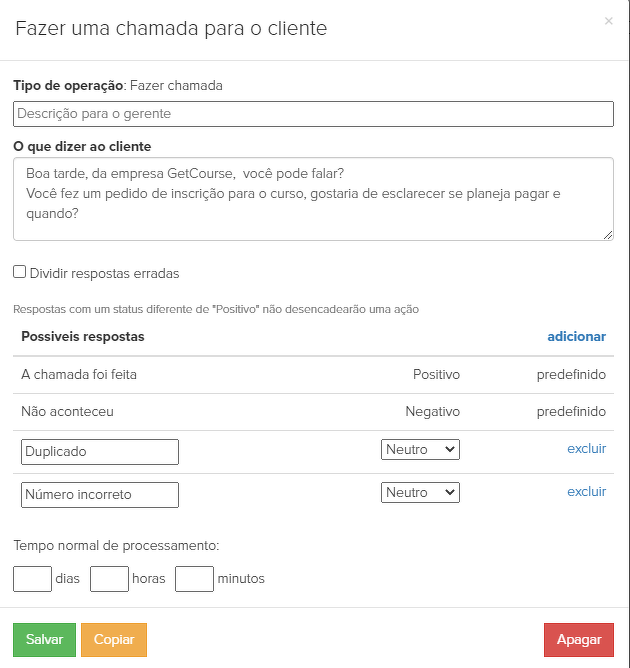
Task: Click the 'O que dizer ao cliente' textarea
Action: (x=313, y=198)
